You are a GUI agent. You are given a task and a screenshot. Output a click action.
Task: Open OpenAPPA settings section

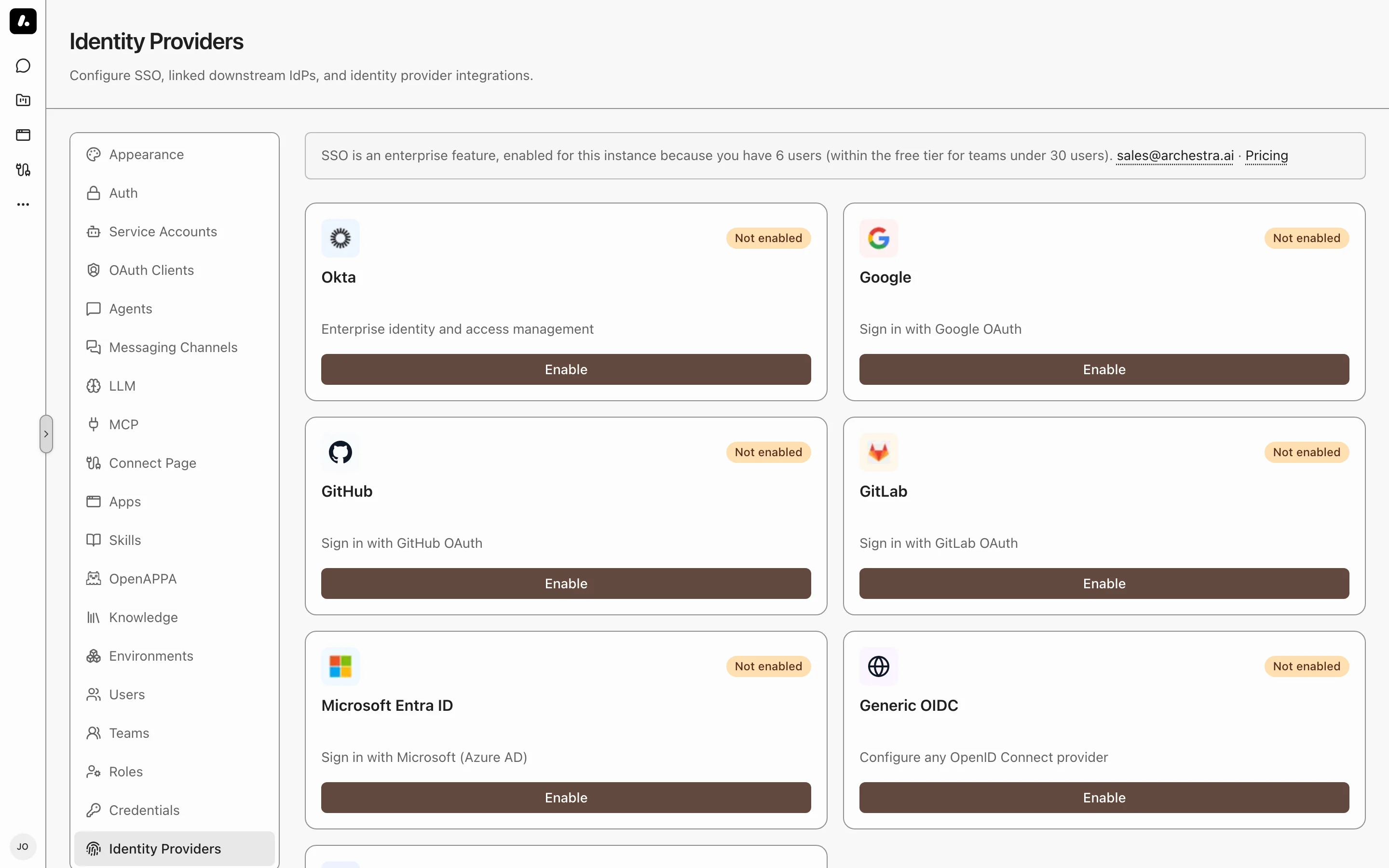[175, 579]
